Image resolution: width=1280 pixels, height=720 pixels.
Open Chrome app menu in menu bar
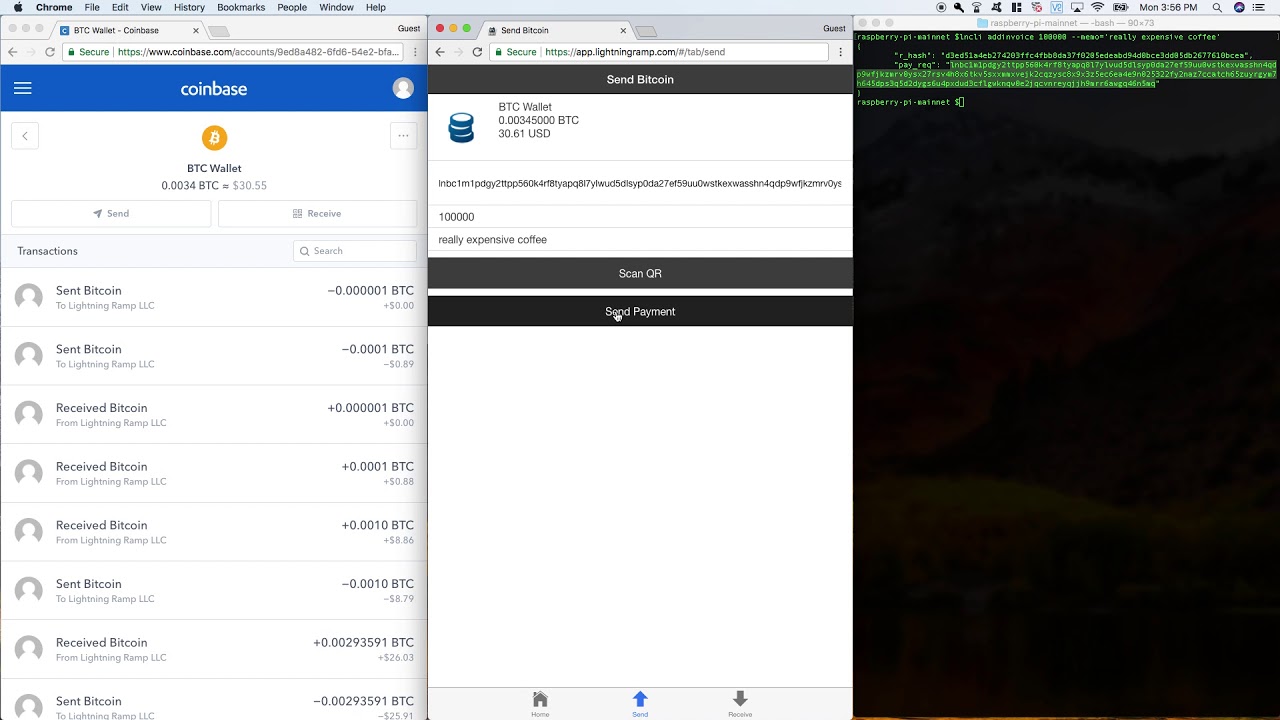tap(54, 7)
